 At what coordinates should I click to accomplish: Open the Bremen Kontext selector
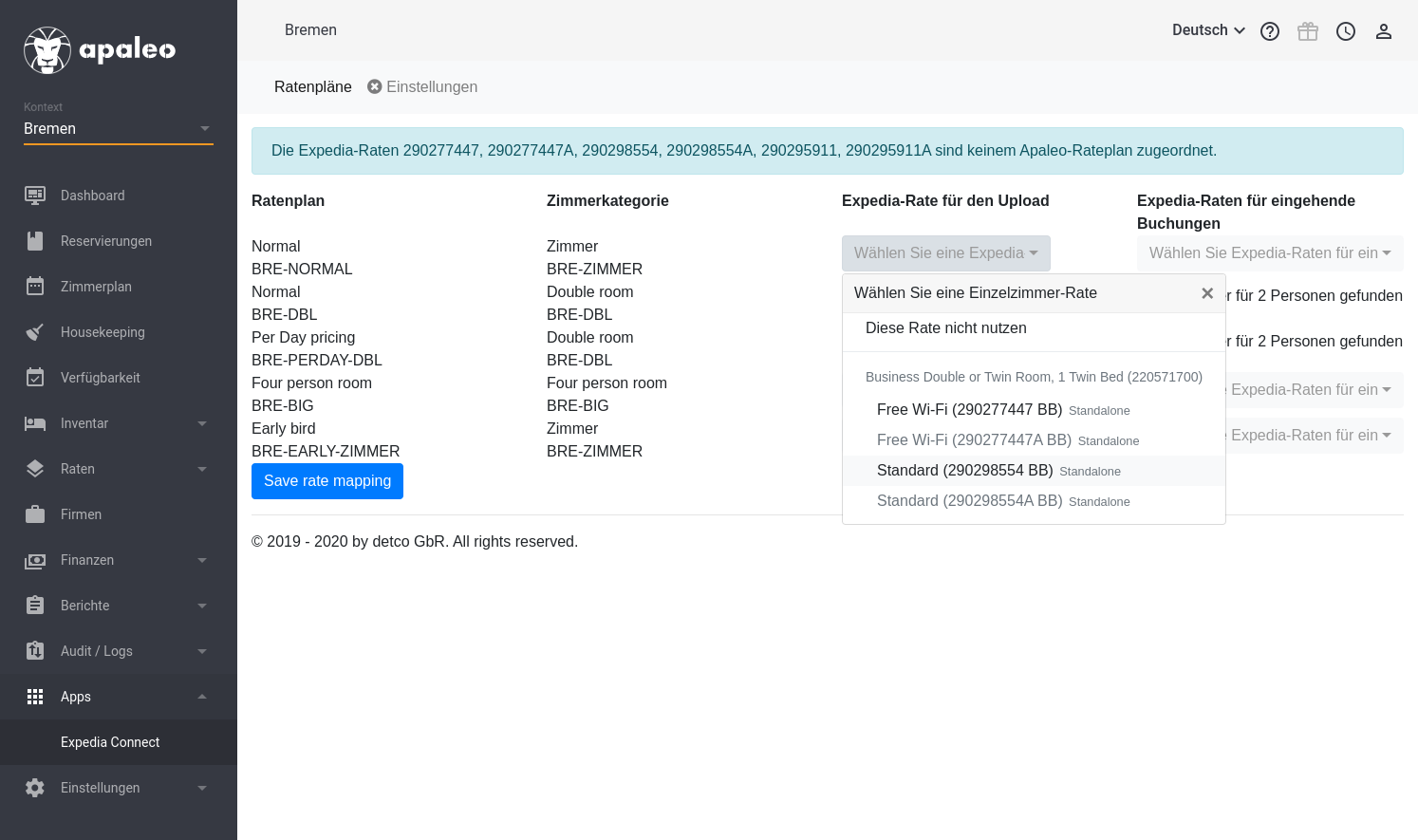point(118,129)
